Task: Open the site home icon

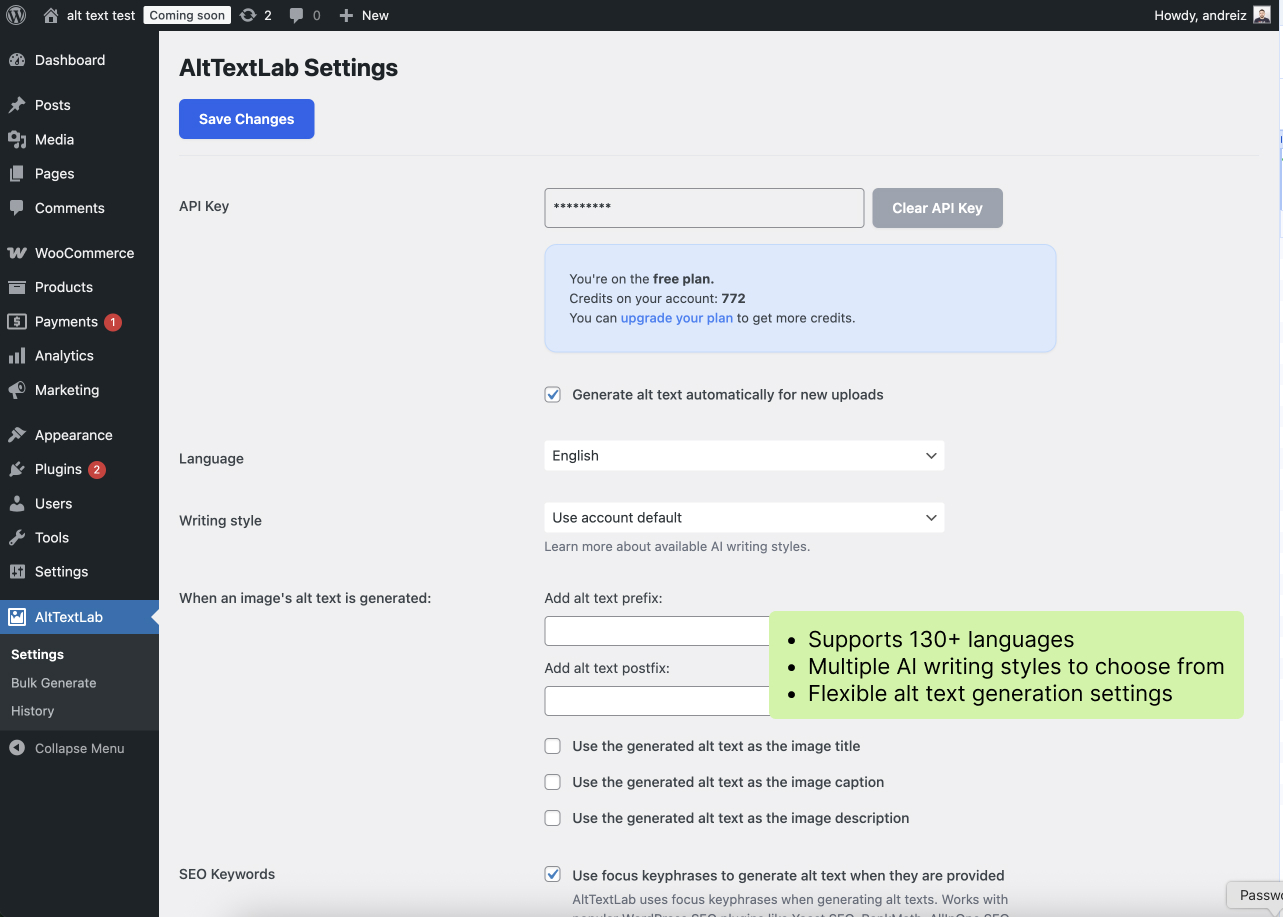Action: coord(51,15)
